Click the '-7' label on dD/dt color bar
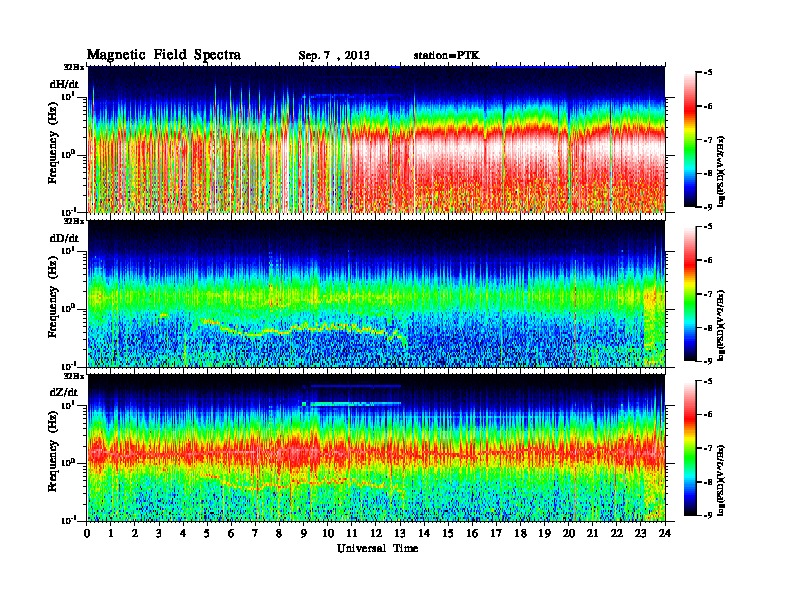792x612 pixels. (708, 294)
